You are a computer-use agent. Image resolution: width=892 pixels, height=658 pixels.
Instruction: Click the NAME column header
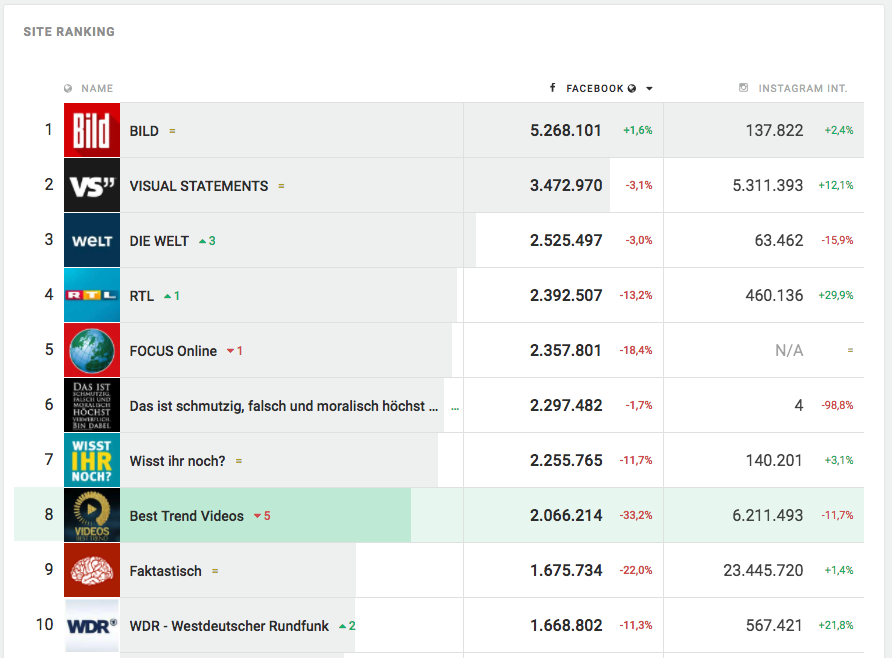(x=97, y=89)
